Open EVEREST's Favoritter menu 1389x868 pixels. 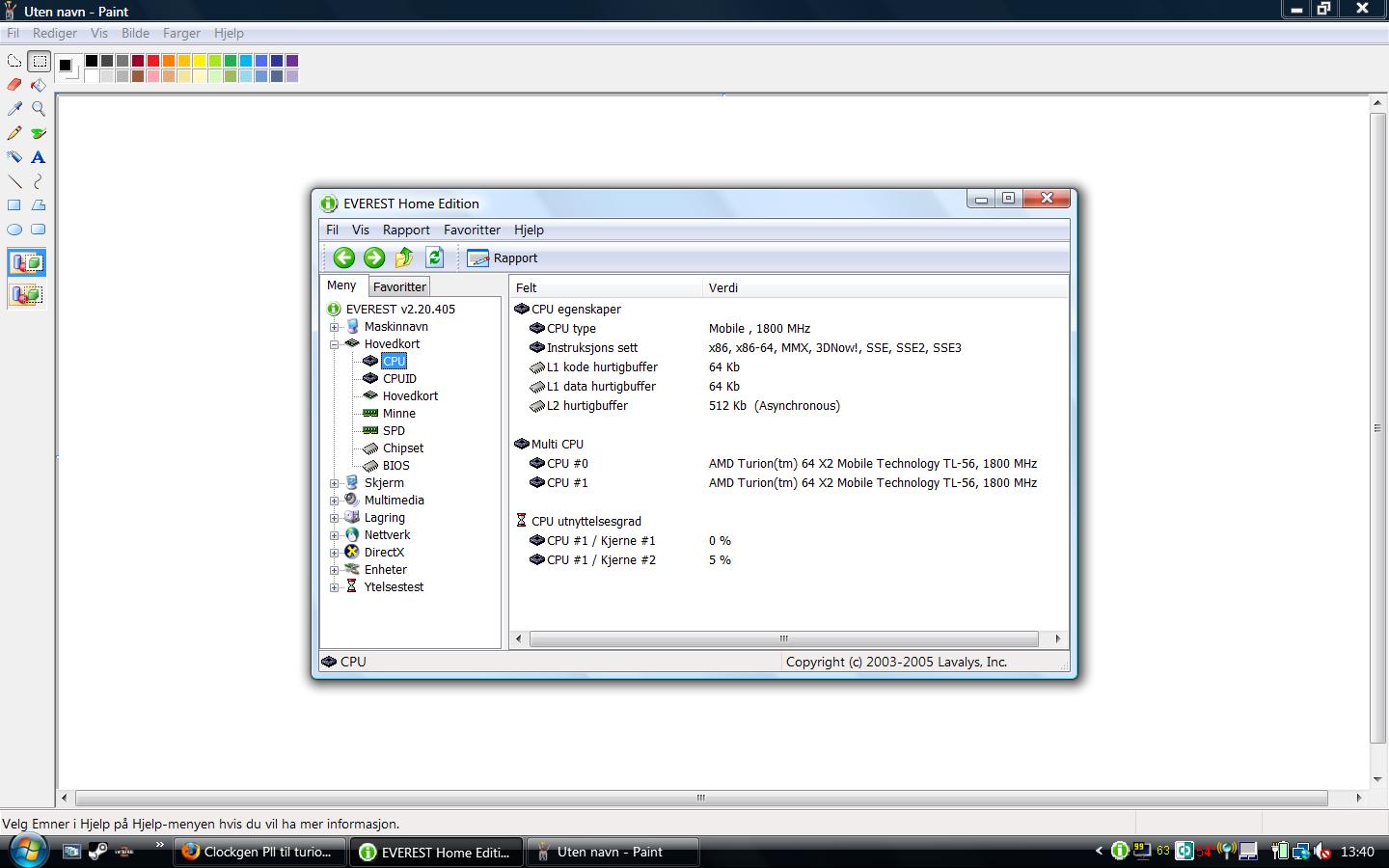[x=472, y=230]
